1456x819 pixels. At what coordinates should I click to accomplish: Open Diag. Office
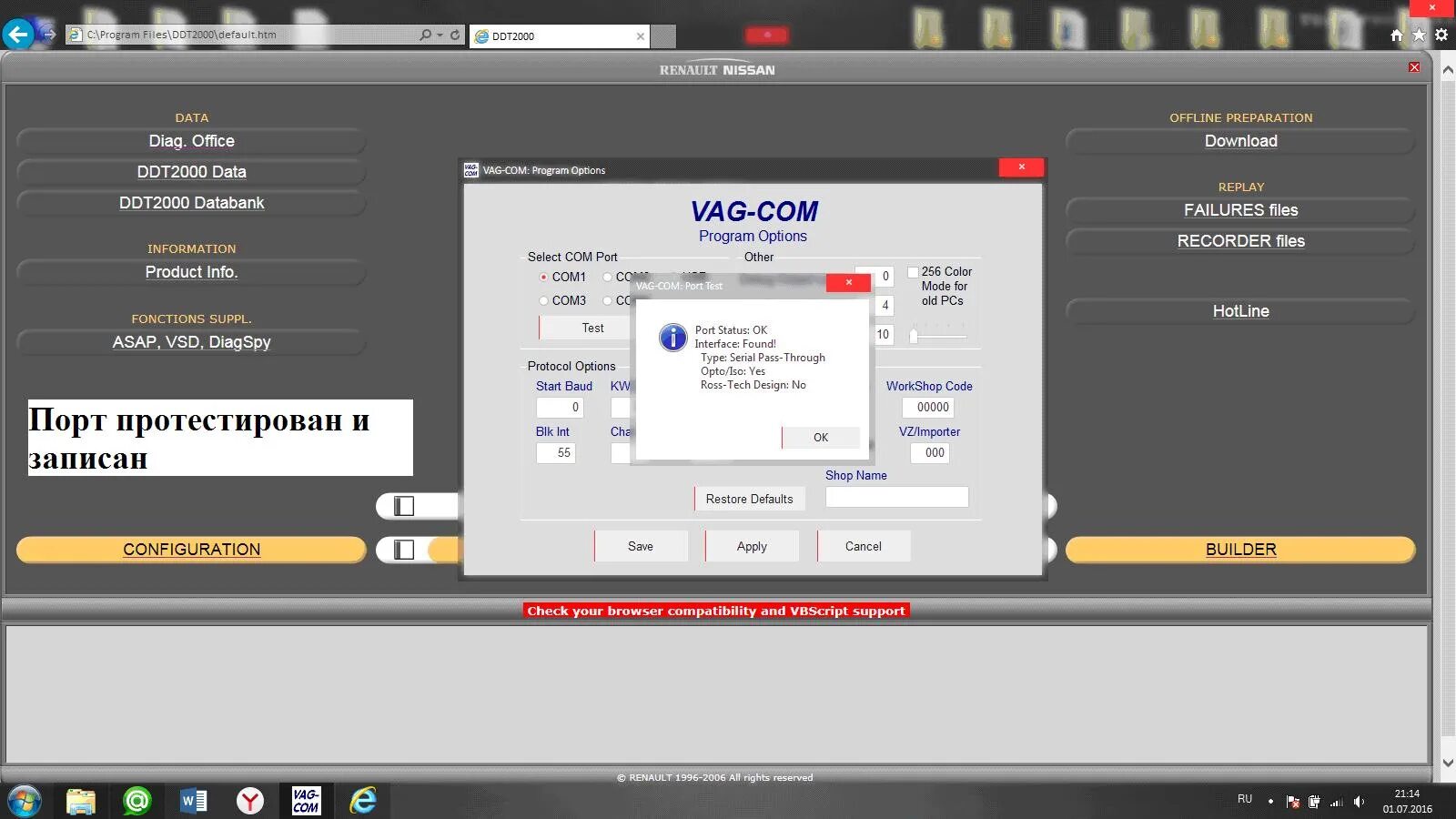(192, 141)
